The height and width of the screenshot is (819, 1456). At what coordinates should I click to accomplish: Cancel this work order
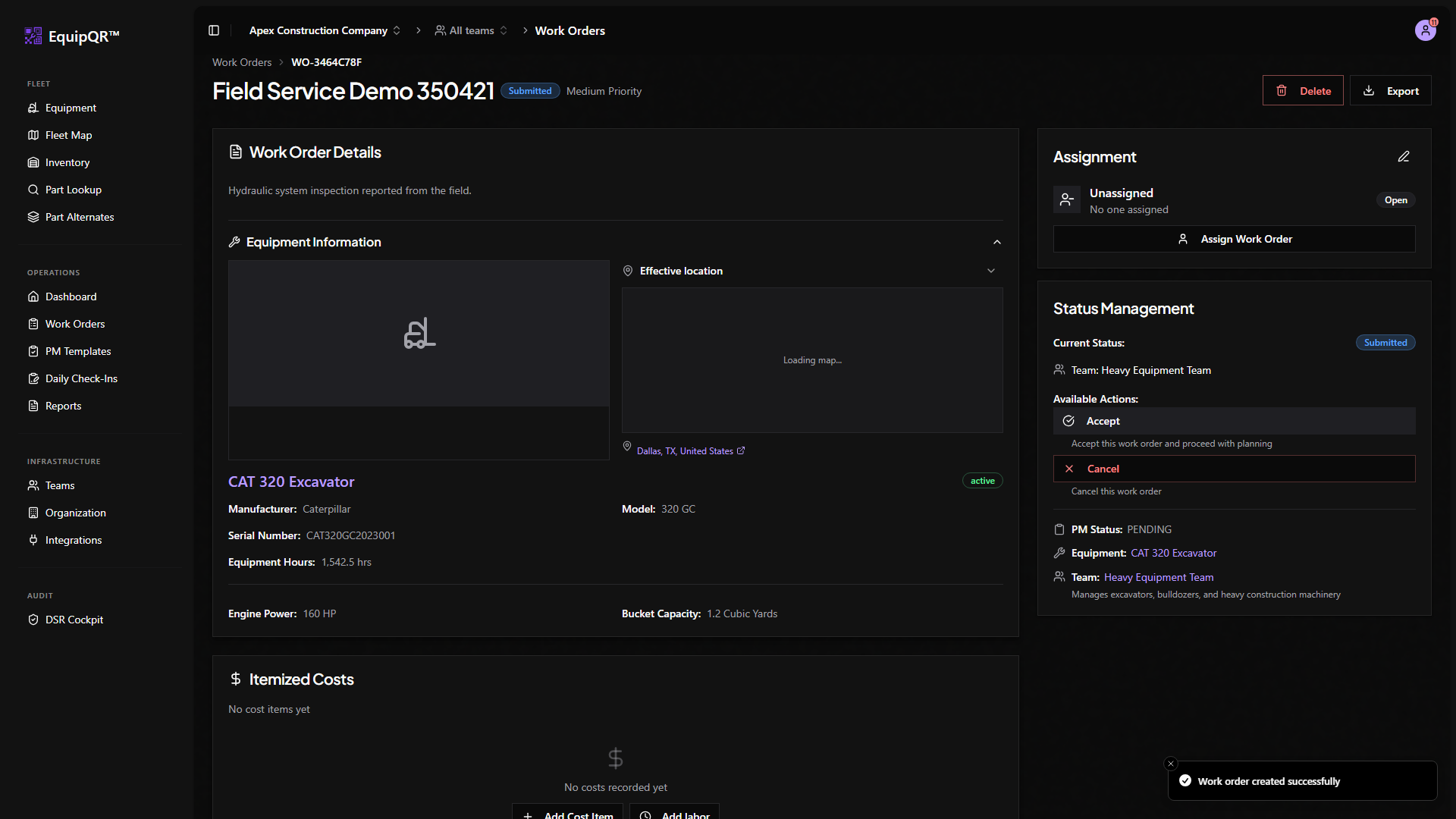point(1234,469)
